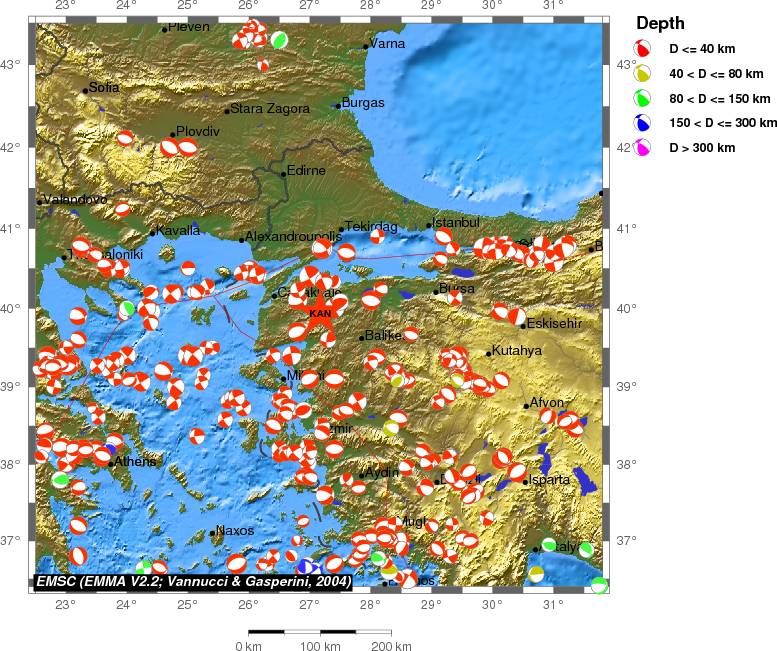Click the Depth legend title
777x651 pixels.
coord(661,23)
